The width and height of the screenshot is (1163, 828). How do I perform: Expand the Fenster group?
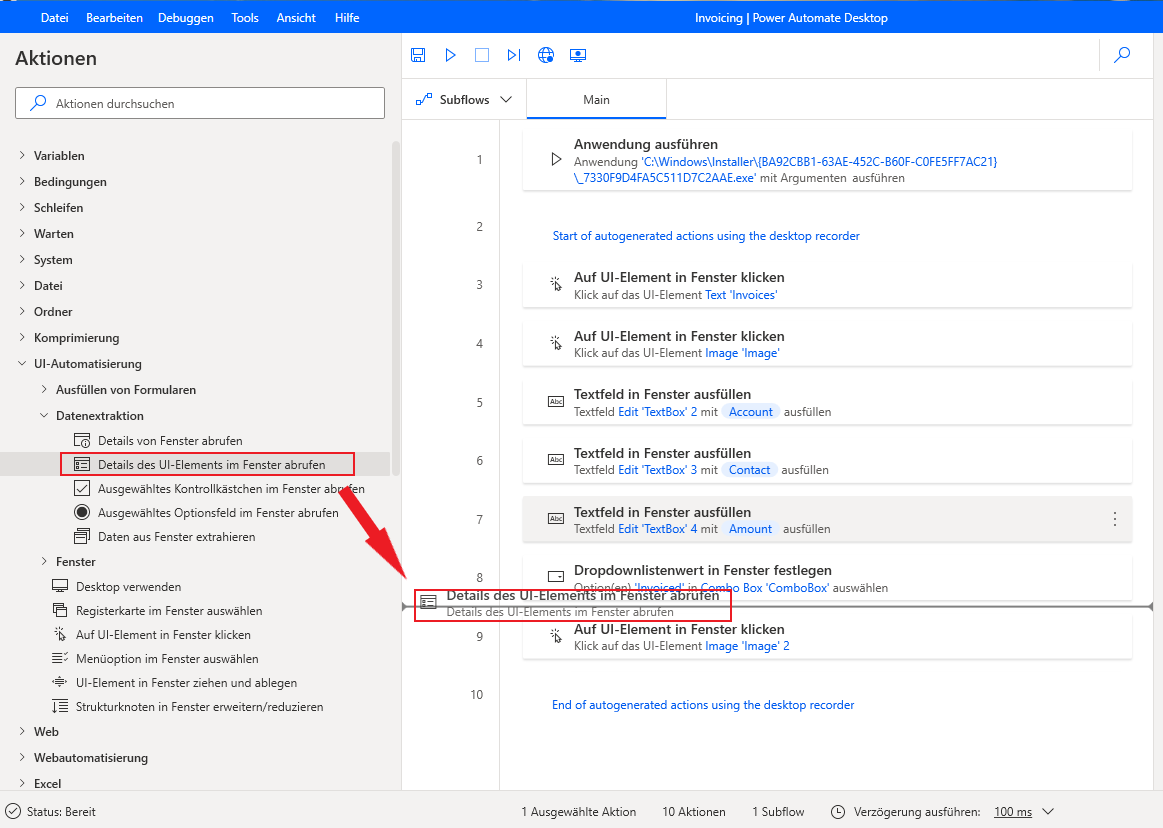pyautogui.click(x=44, y=561)
